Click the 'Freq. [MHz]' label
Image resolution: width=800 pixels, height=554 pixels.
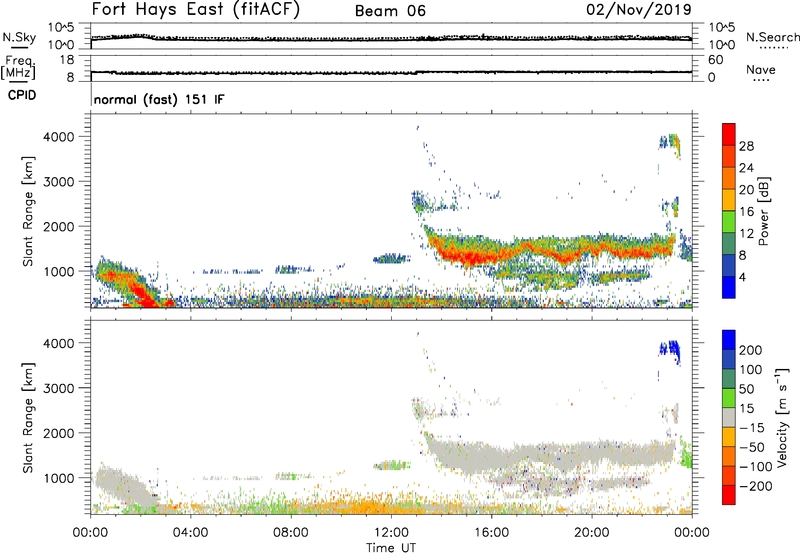click(x=18, y=67)
